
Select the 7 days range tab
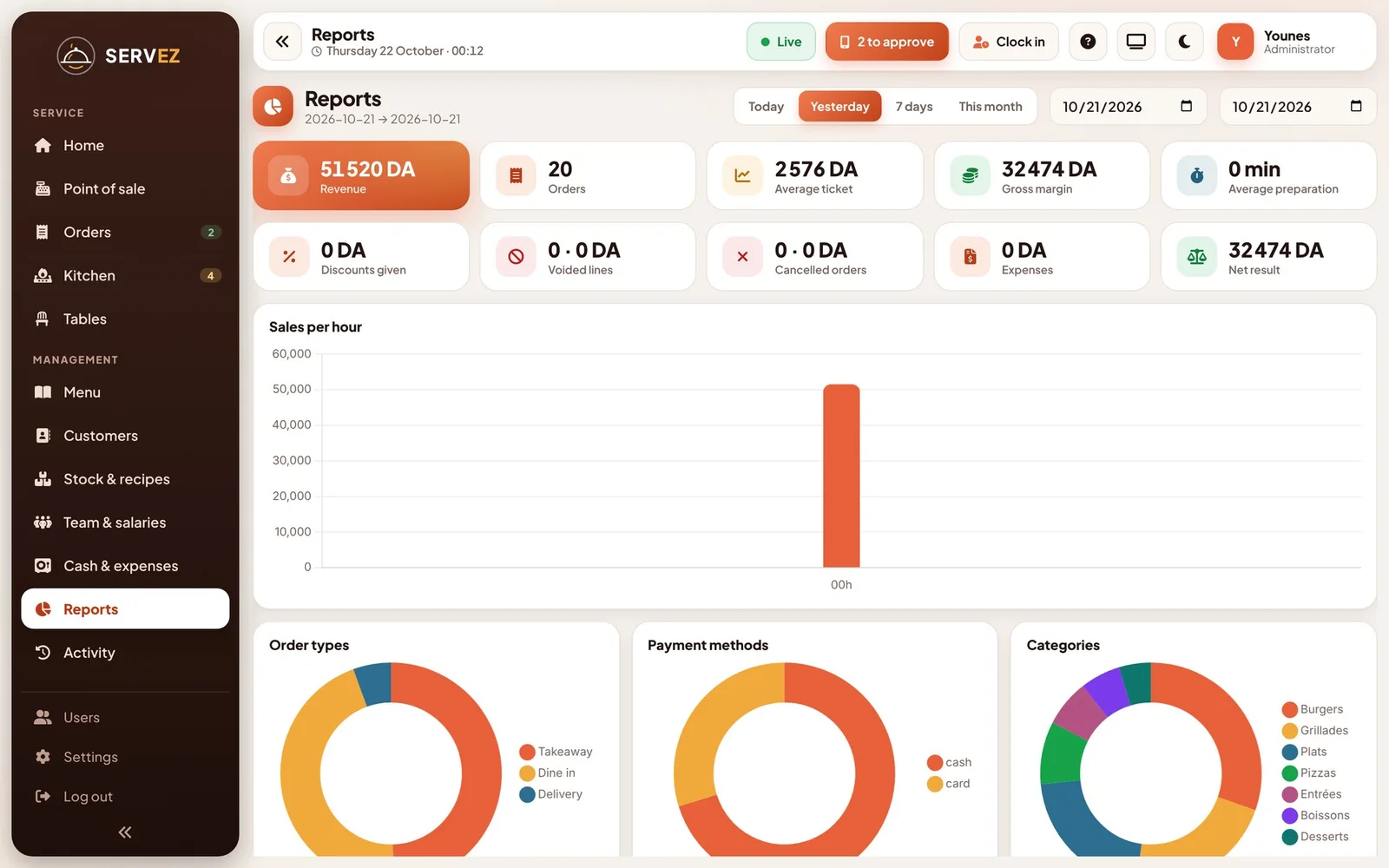(x=914, y=107)
